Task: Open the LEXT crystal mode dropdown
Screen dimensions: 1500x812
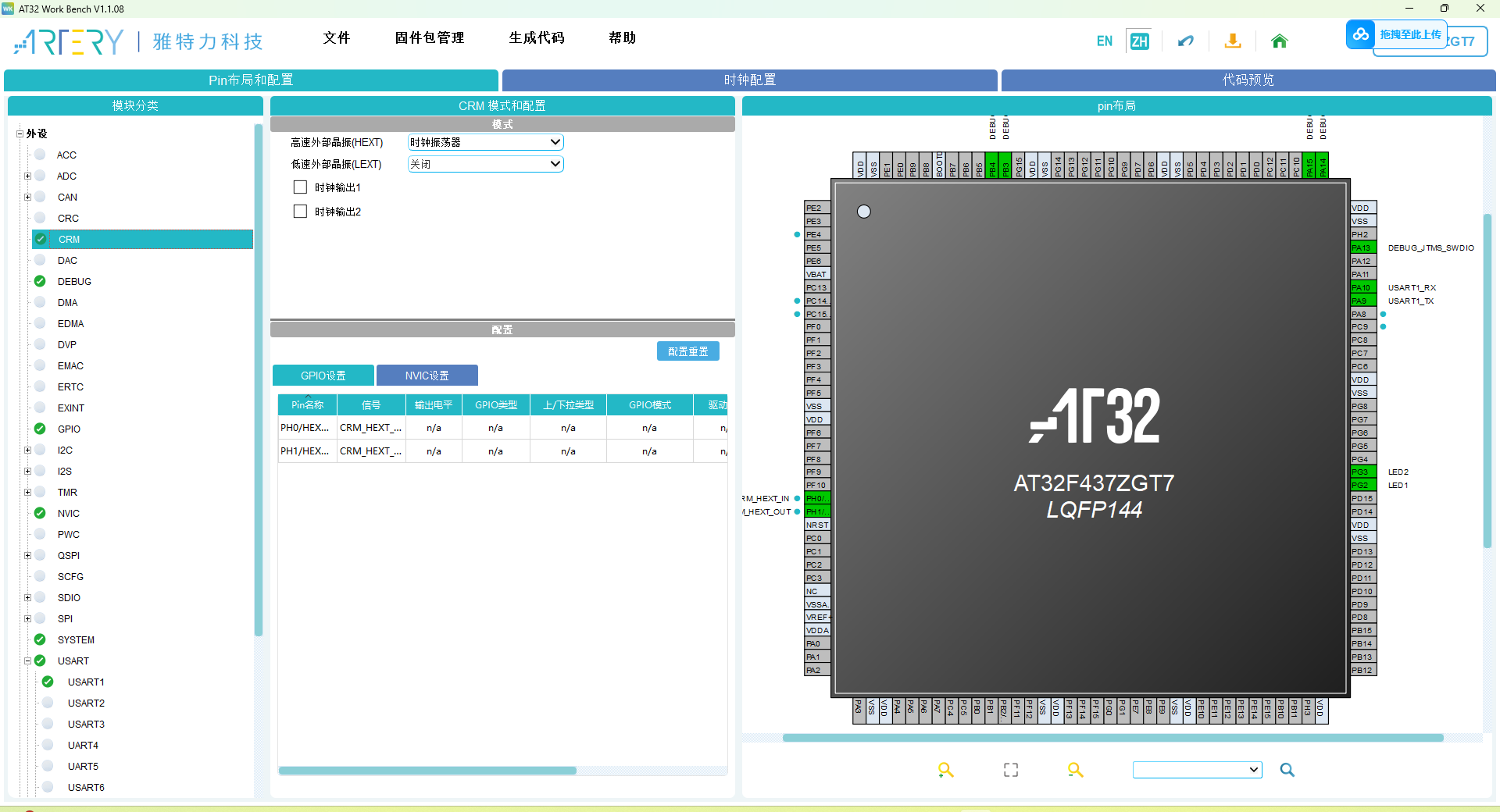Action: pos(485,164)
